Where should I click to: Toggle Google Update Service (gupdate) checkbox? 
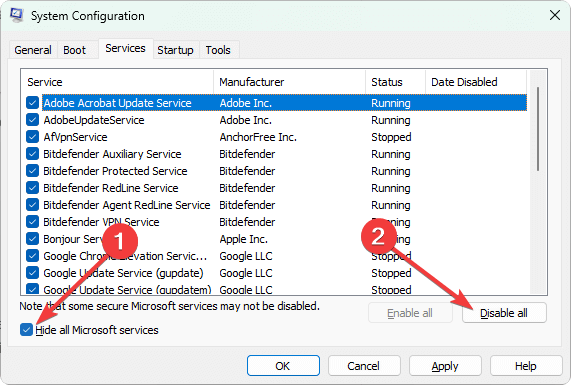(x=32, y=273)
